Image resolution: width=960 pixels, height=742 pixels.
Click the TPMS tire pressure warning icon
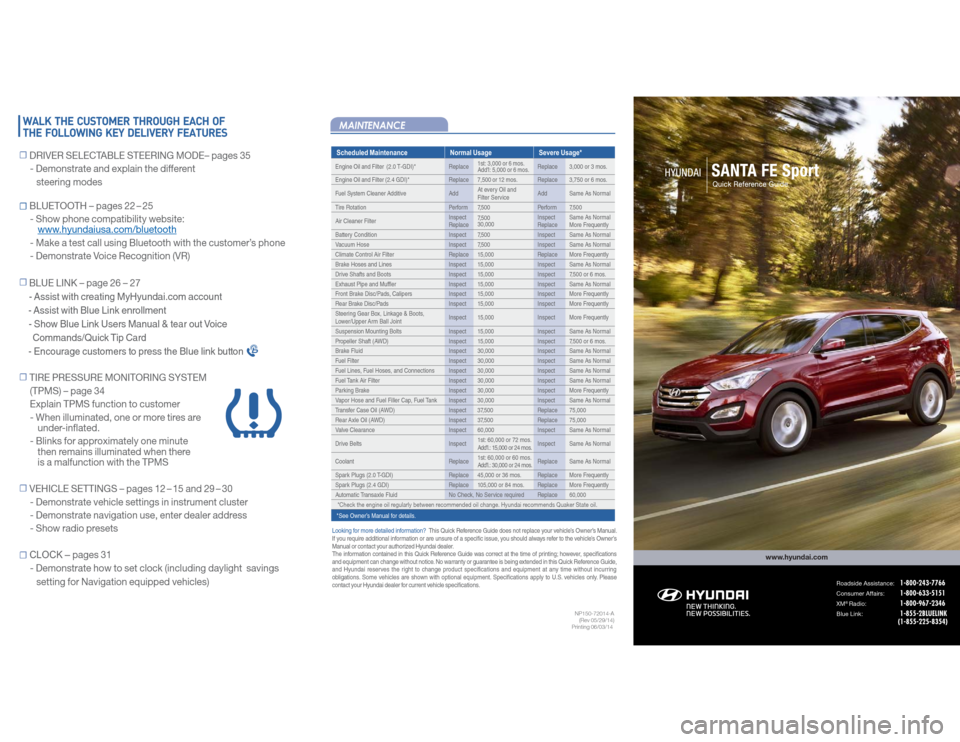pos(253,413)
